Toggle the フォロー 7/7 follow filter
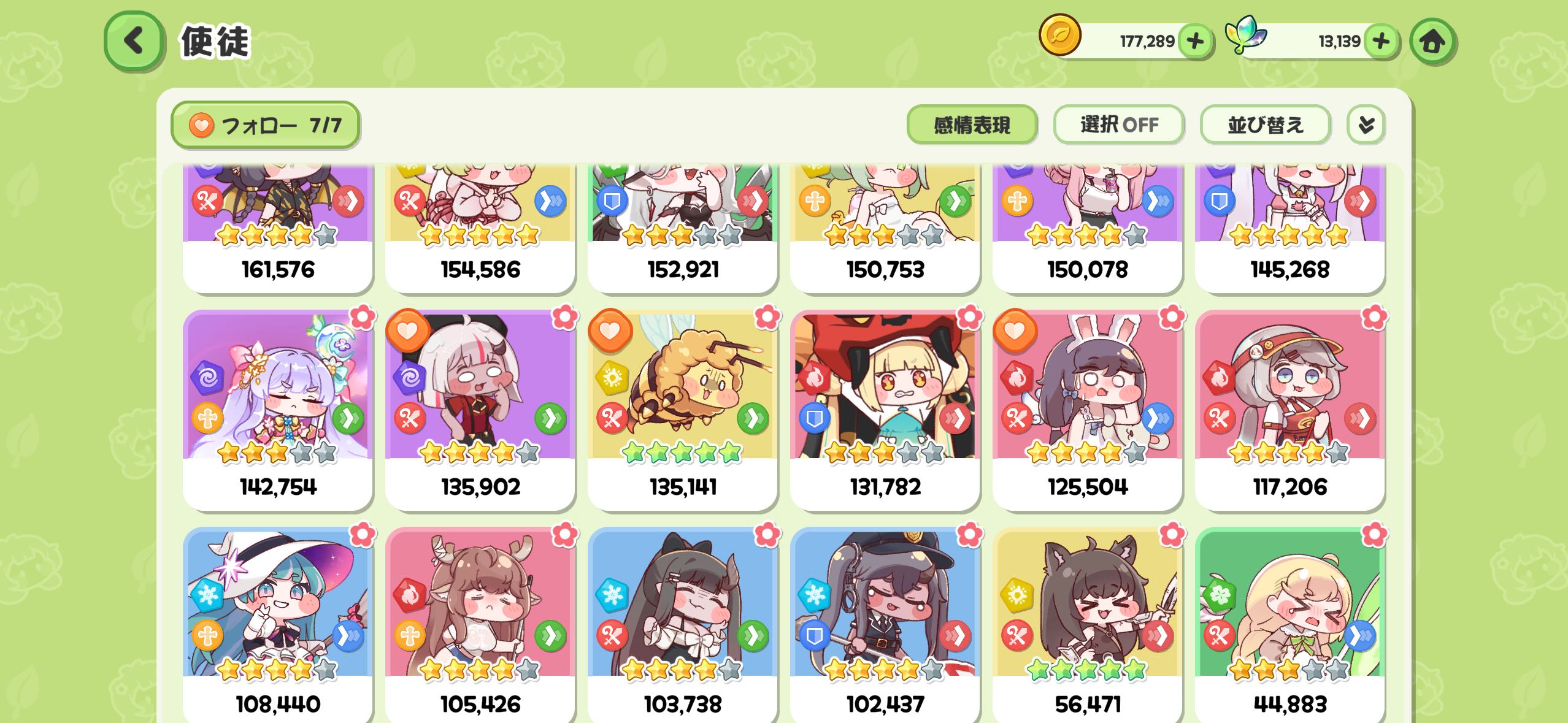1568x723 pixels. 265,125
